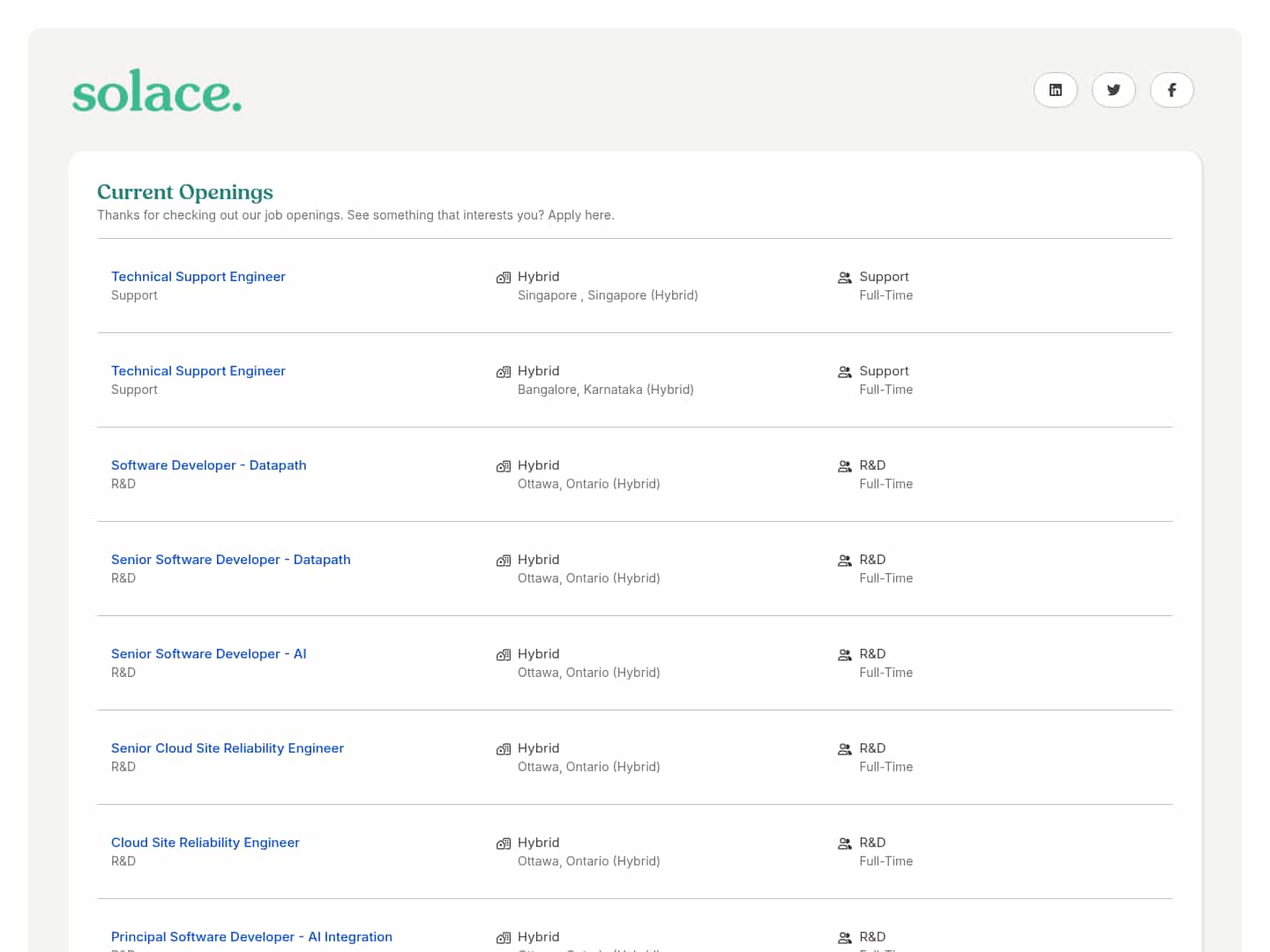This screenshot has height=952, width=1270.
Task: Open the Senior Cloud Site Reliability Engineer posting
Action: click(228, 748)
